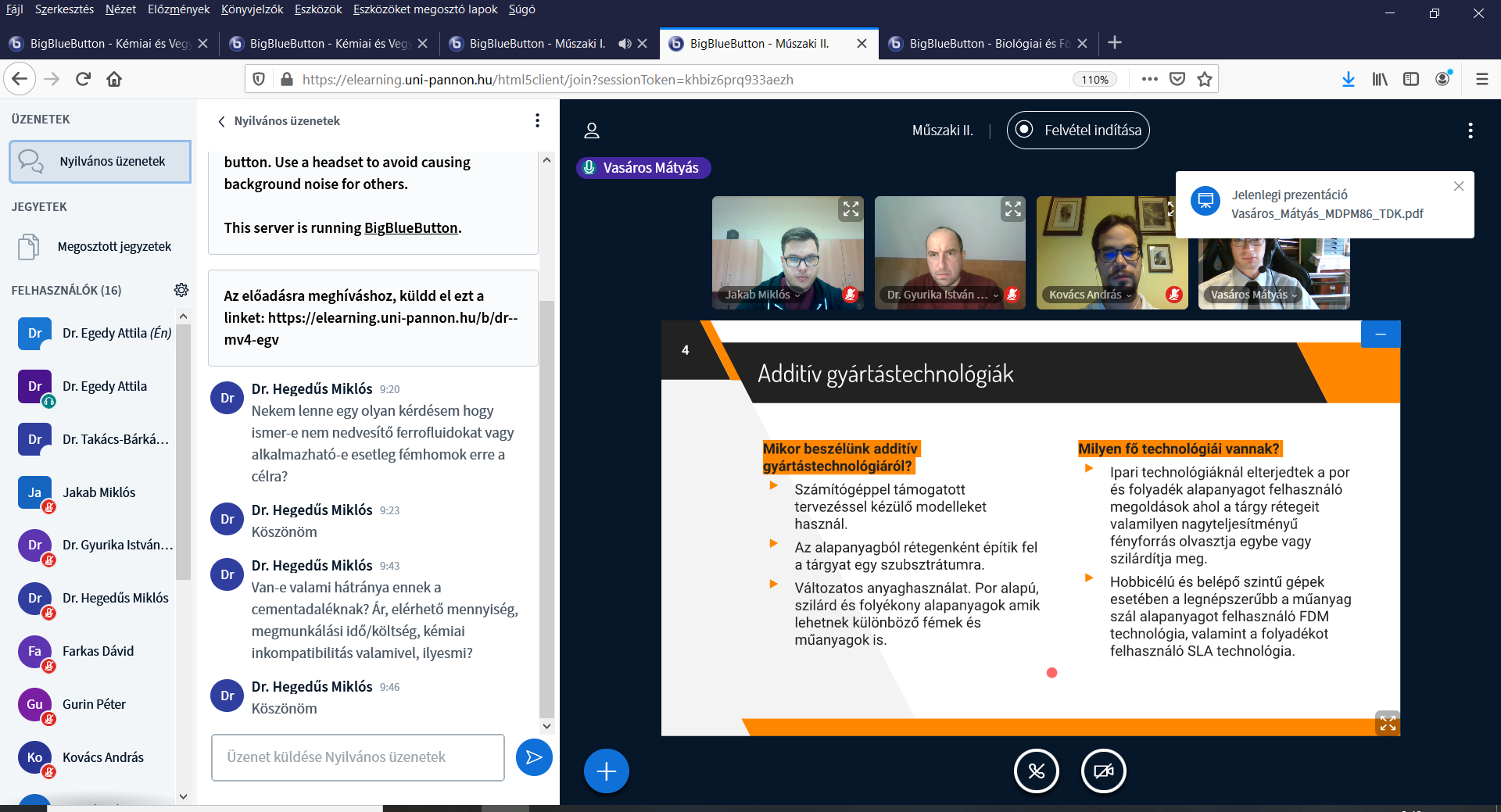
Task: Open the Könyvjelzők menu
Action: (252, 9)
